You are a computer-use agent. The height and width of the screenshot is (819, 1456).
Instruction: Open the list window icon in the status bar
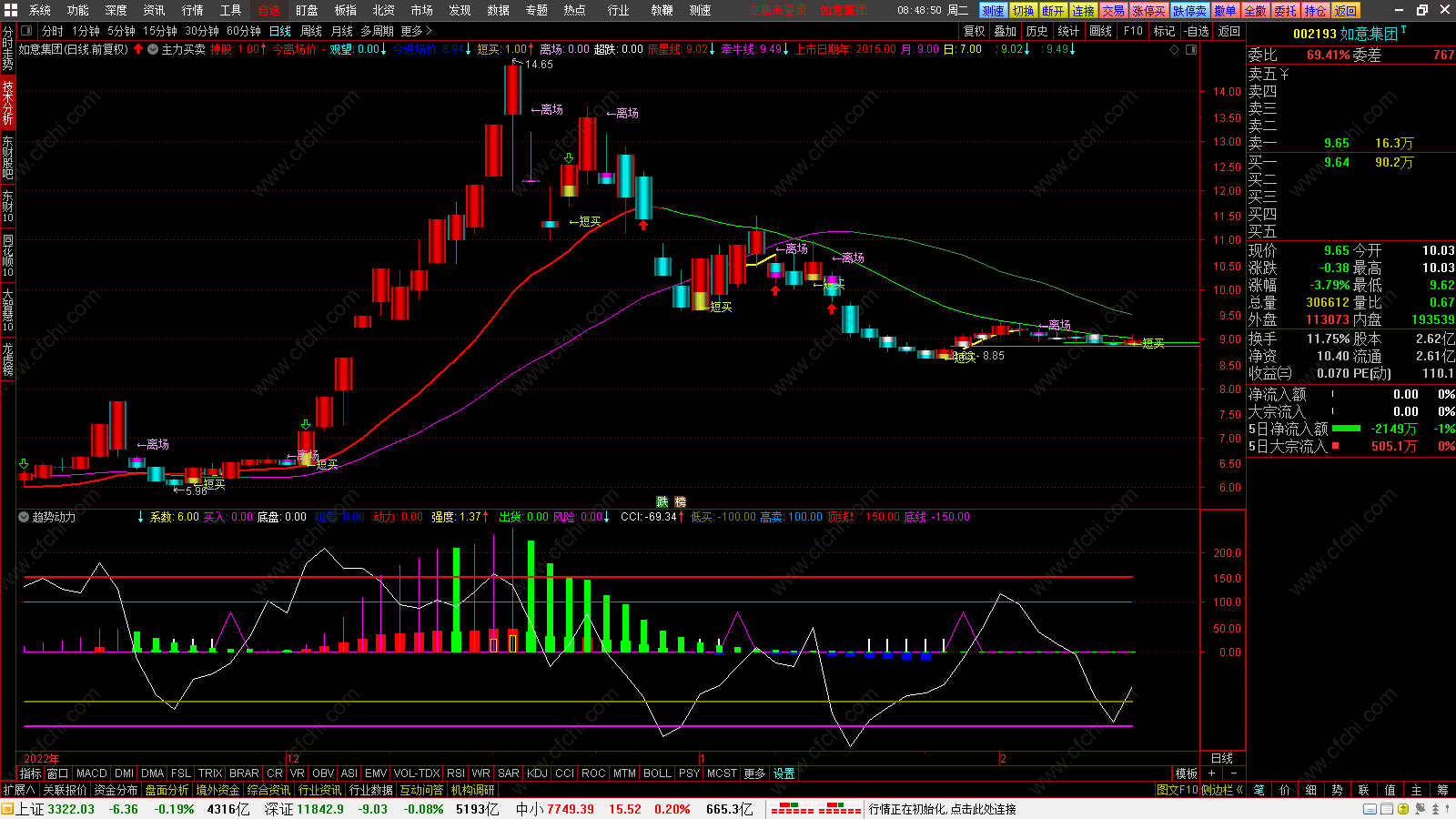pyautogui.click(x=1387, y=809)
